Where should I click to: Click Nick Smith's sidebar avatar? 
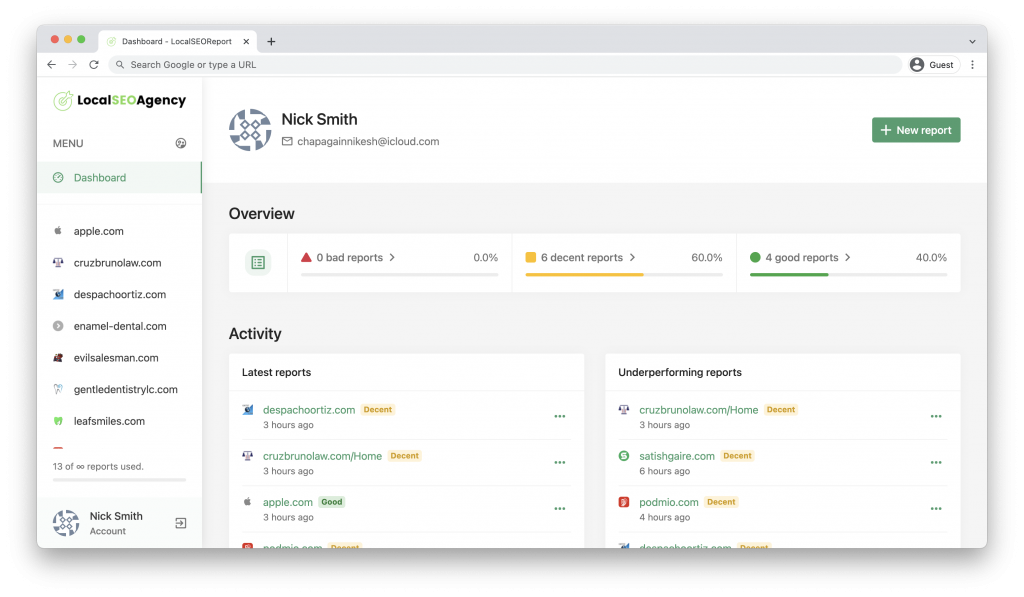[x=66, y=523]
